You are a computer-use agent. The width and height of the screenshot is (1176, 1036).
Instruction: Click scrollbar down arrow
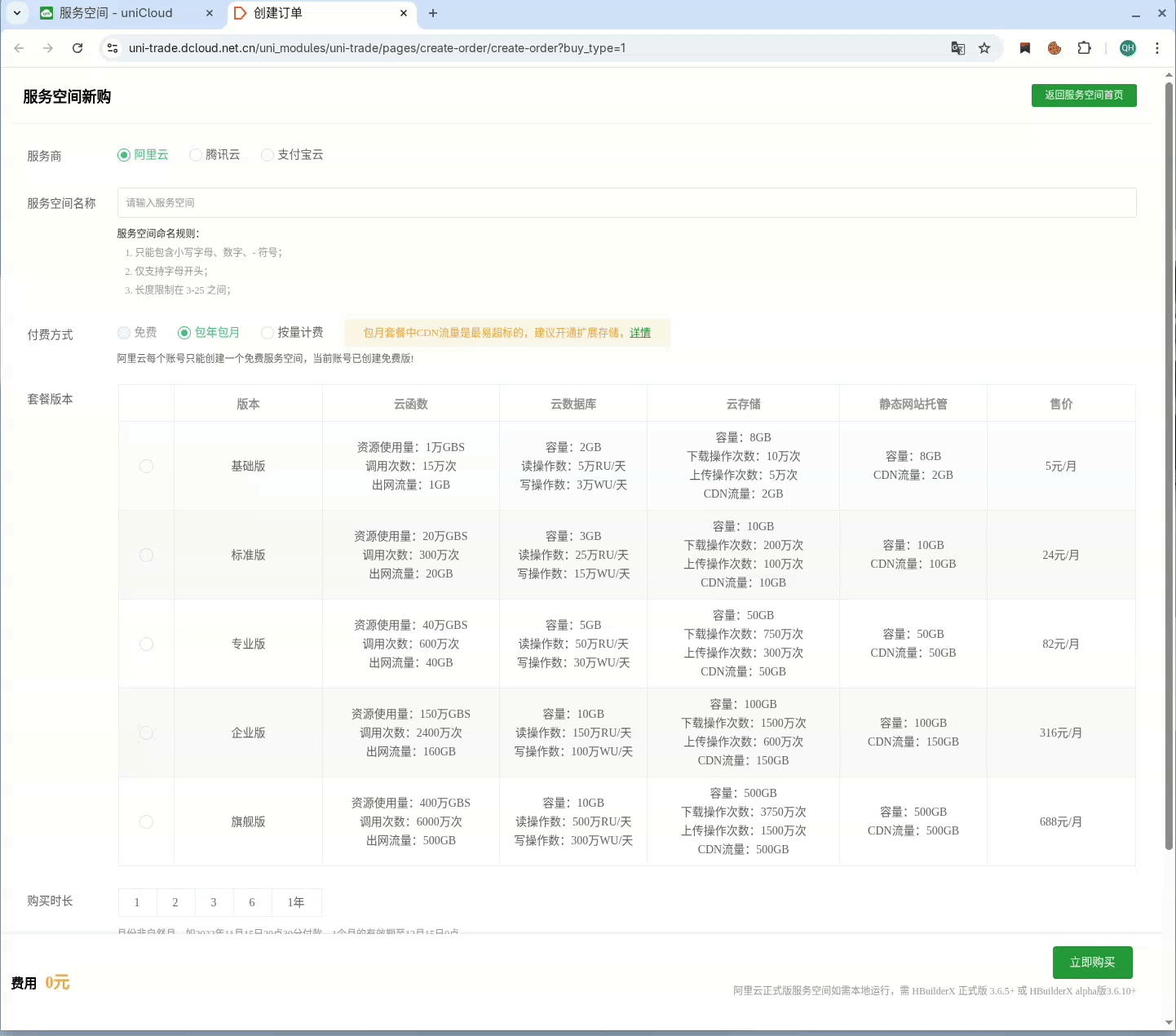click(1169, 1022)
